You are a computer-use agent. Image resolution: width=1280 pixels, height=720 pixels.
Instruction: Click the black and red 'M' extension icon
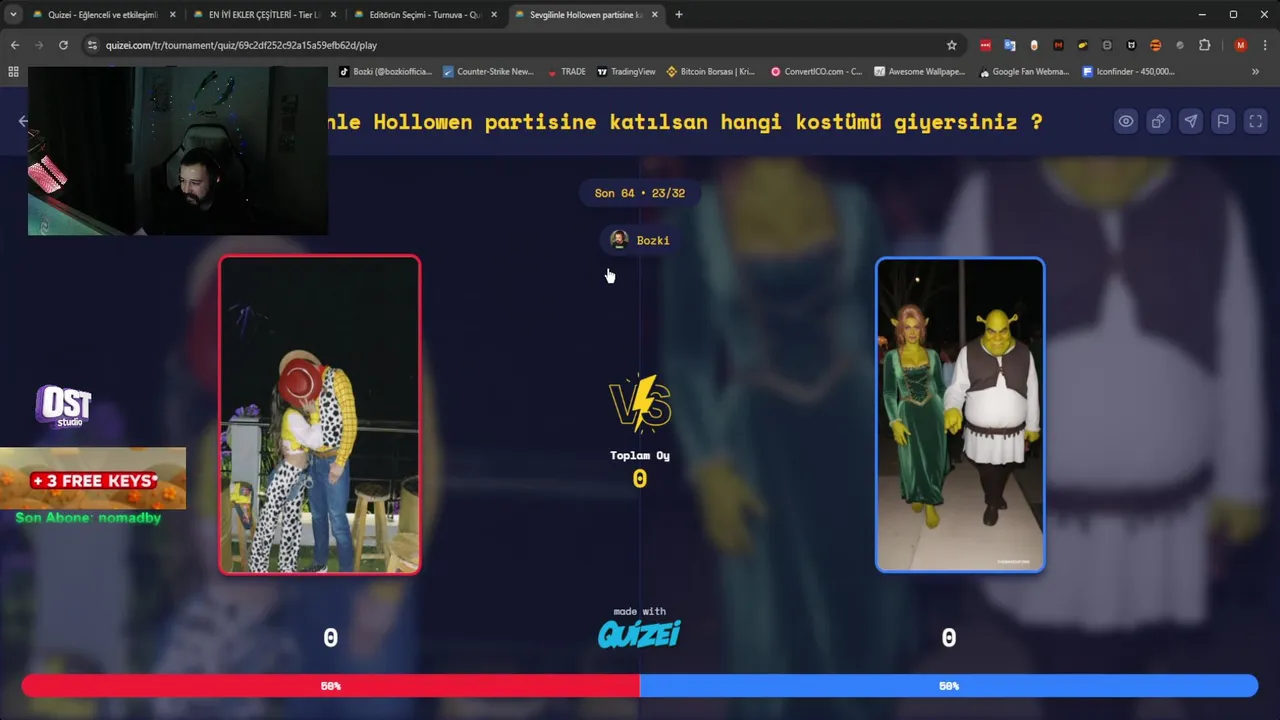(x=1058, y=45)
